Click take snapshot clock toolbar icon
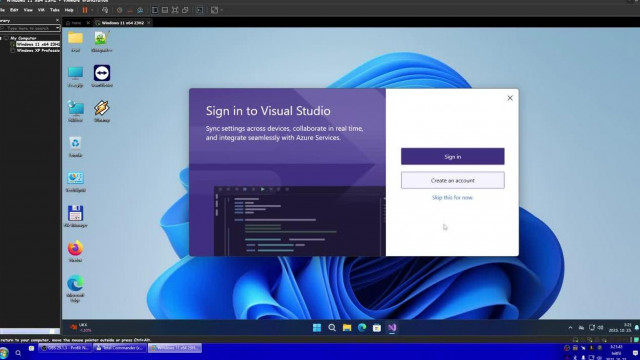Viewport: 640px width, 360px height. [x=120, y=10]
